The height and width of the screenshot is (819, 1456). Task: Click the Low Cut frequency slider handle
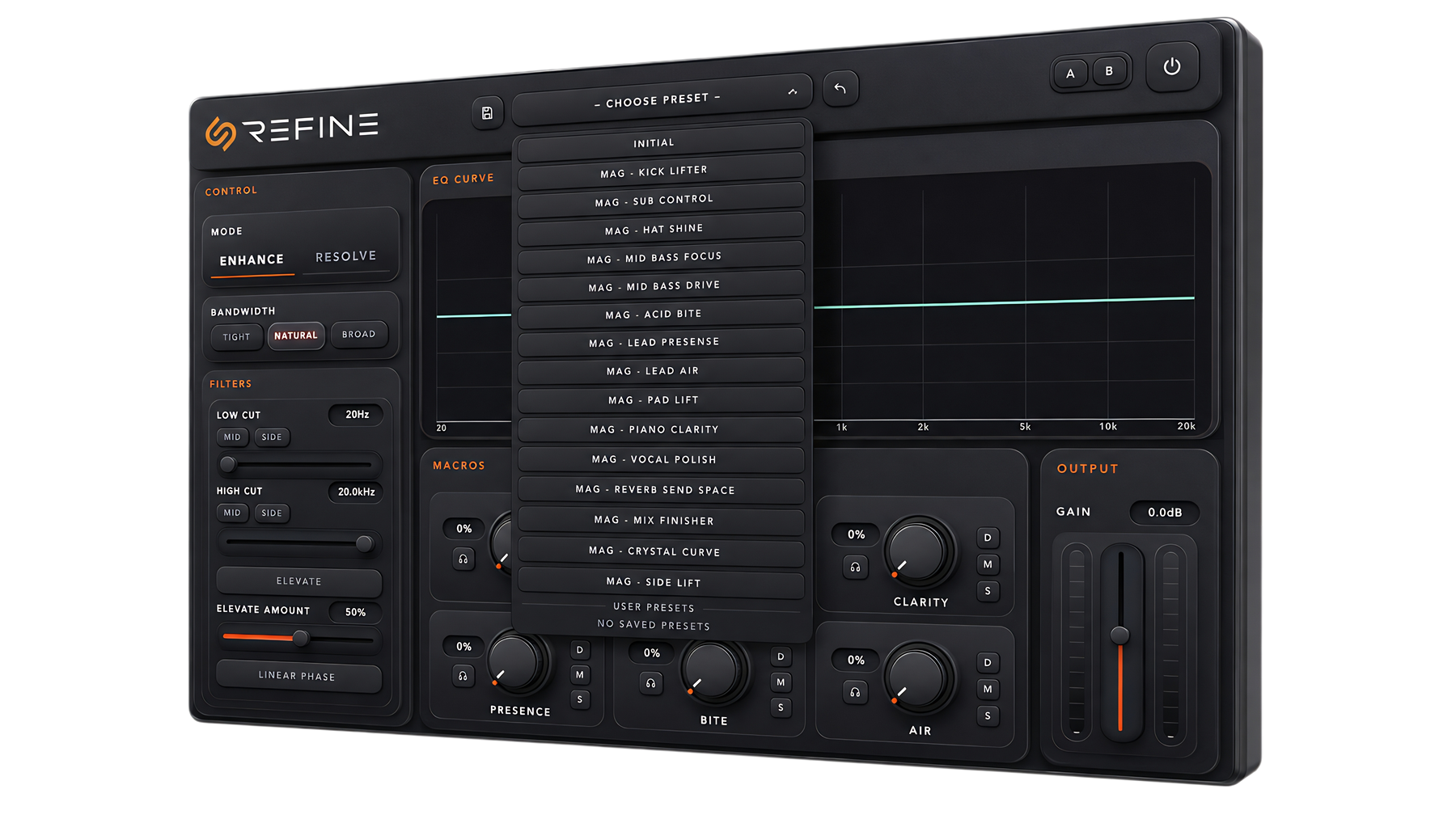coord(228,464)
